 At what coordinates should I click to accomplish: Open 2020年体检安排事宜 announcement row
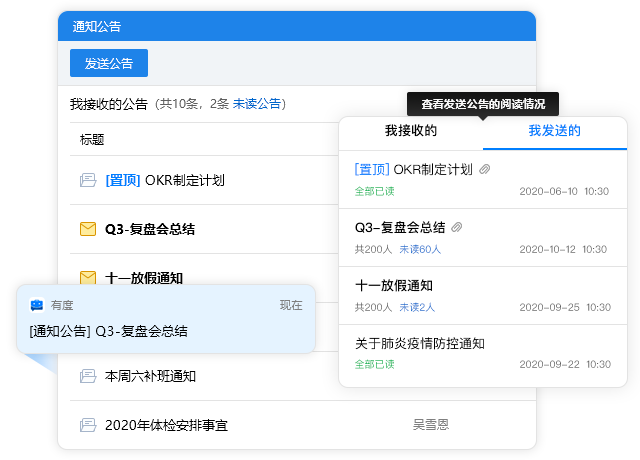tap(166, 425)
